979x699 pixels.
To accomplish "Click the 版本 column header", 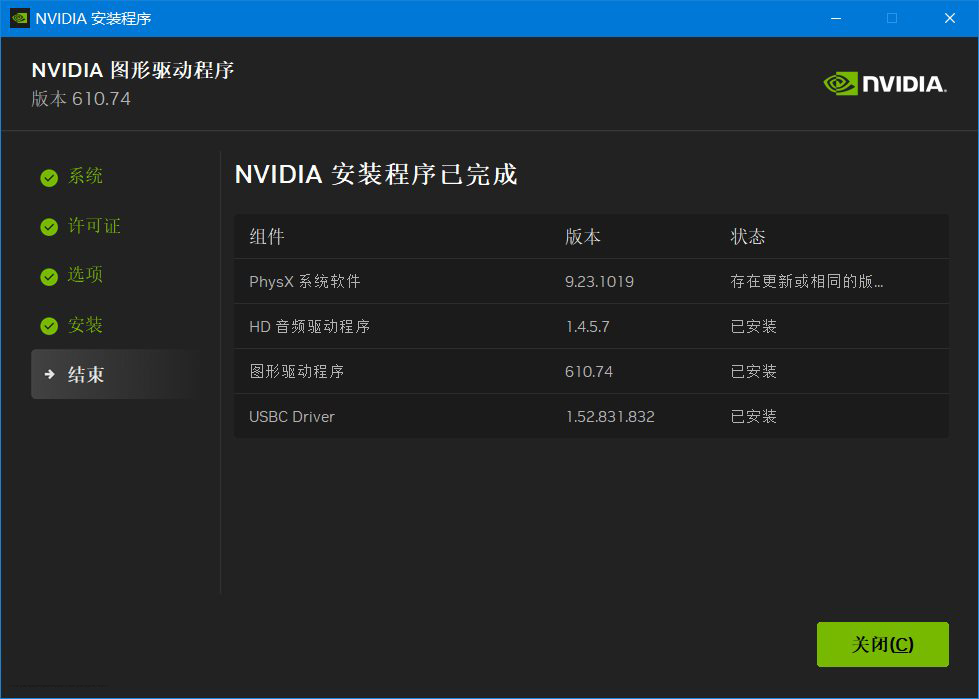I will [583, 237].
